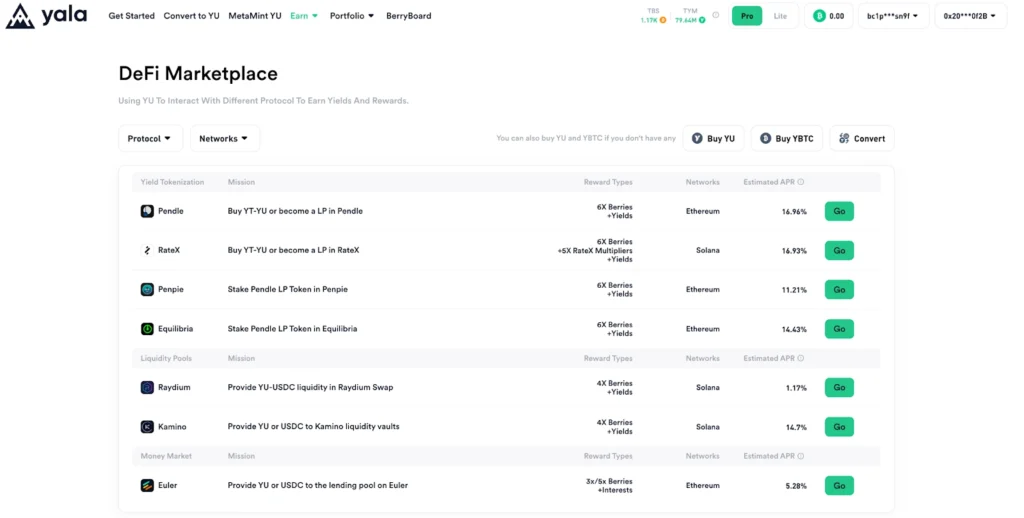The height and width of the screenshot is (518, 1024).
Task: Click the YBTC coin icon in Buy YBTC
Action: tap(765, 138)
